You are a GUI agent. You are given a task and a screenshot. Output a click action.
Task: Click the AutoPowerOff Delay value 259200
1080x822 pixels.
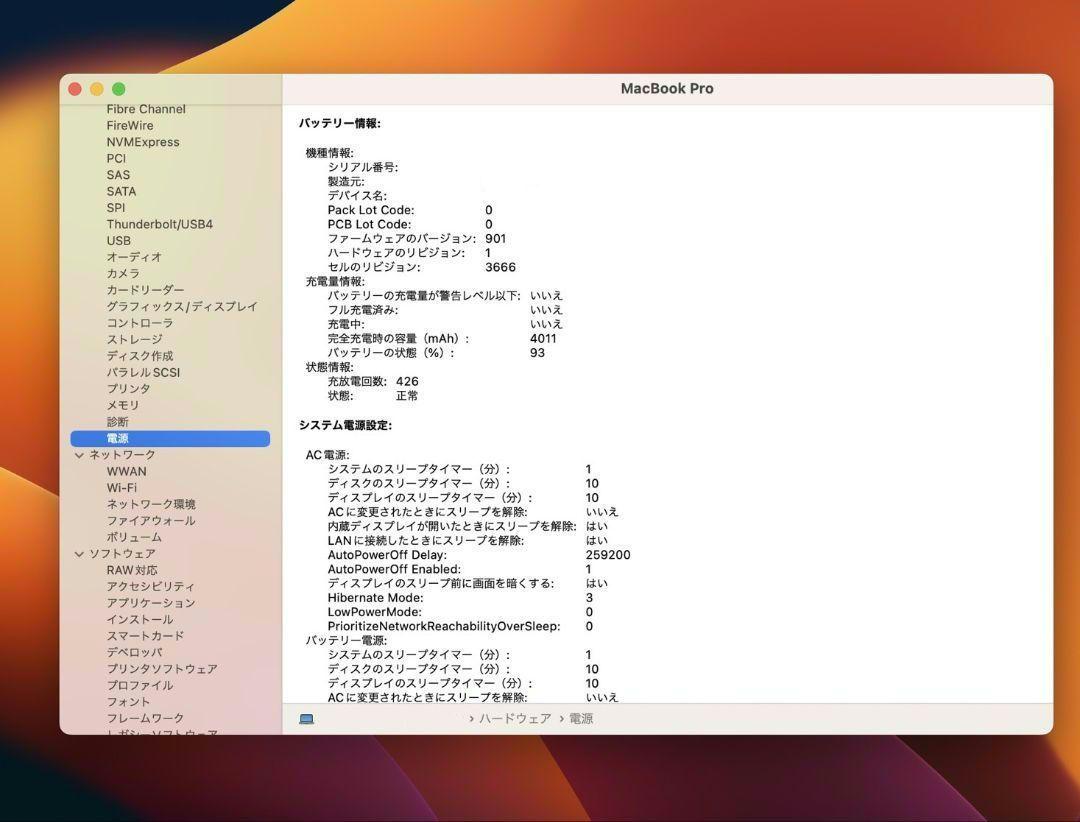[608, 555]
